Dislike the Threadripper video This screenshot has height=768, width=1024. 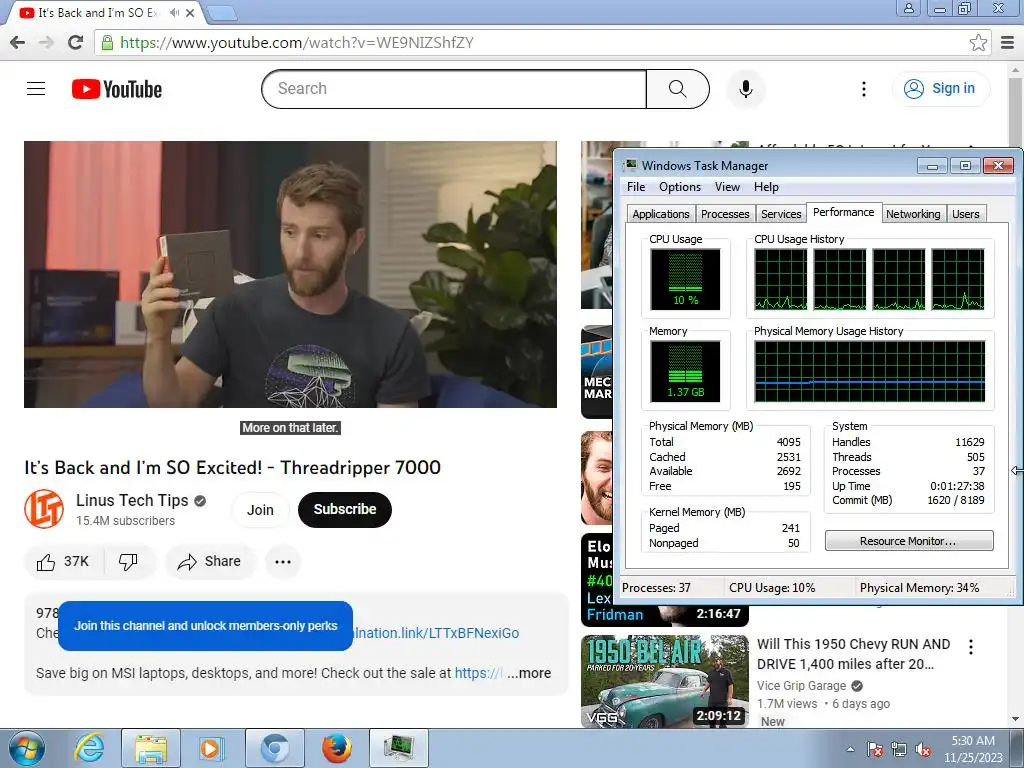[128, 562]
